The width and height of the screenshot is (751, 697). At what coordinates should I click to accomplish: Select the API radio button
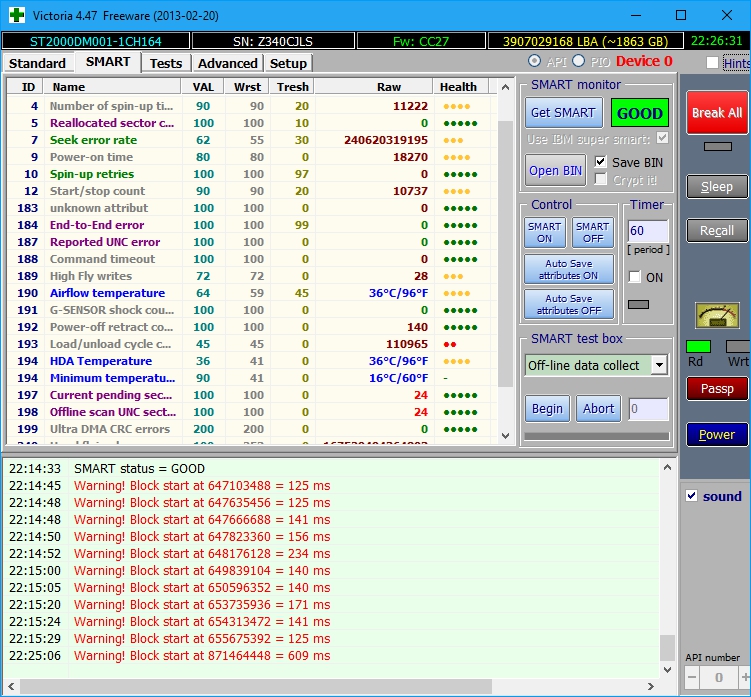click(x=534, y=61)
